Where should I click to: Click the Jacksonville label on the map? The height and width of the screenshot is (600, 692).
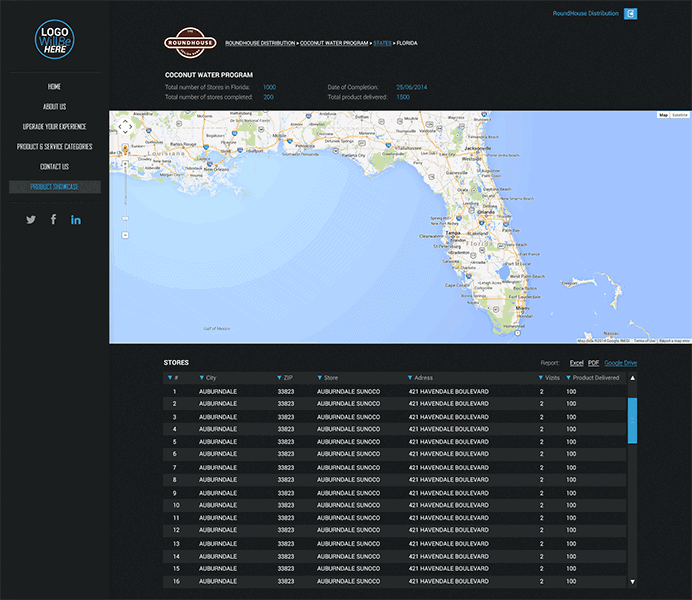(478, 148)
